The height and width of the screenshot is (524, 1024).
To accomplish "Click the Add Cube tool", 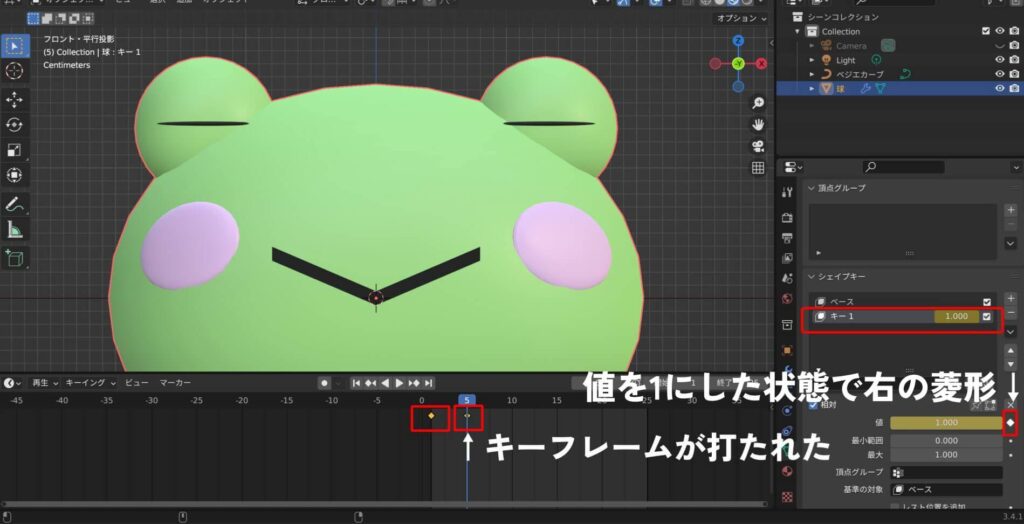I will coord(15,258).
